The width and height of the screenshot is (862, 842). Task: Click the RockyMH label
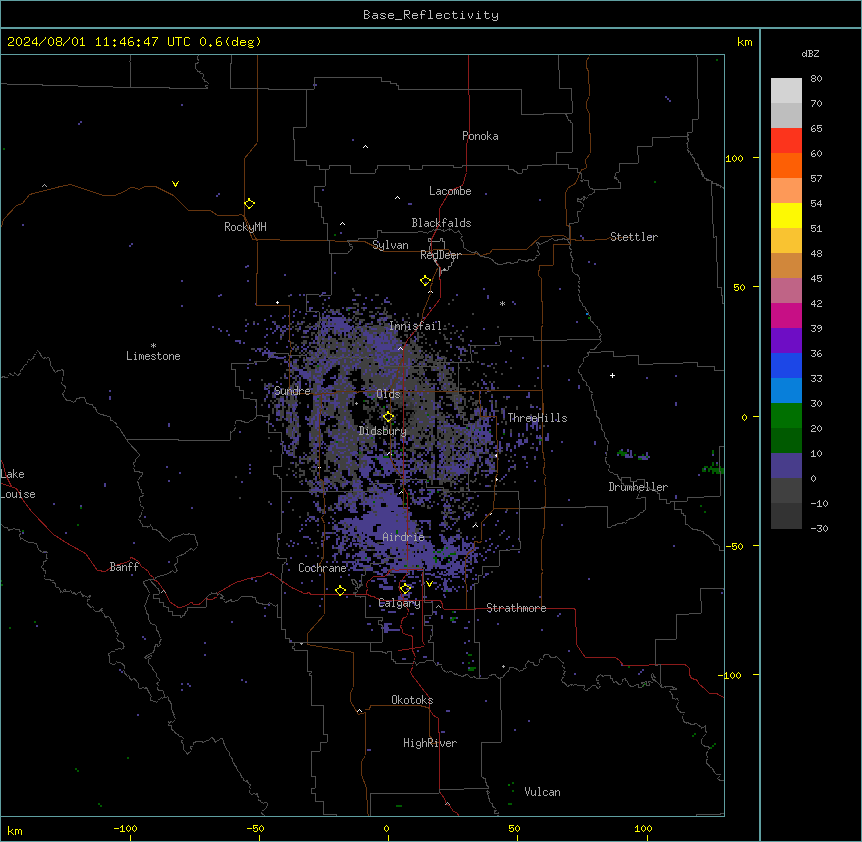245,227
